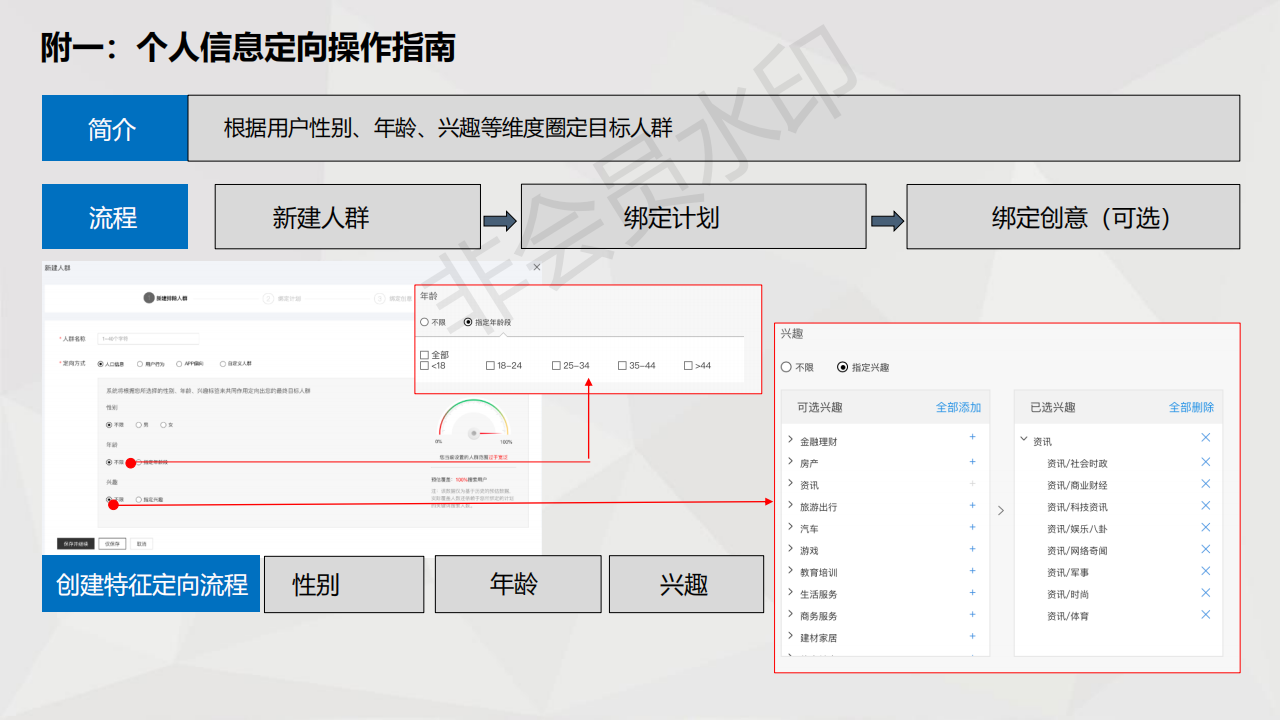The image size is (1280, 720).
Task: Remove 资讯/商业财经 from selected interests
Action: click(1206, 484)
